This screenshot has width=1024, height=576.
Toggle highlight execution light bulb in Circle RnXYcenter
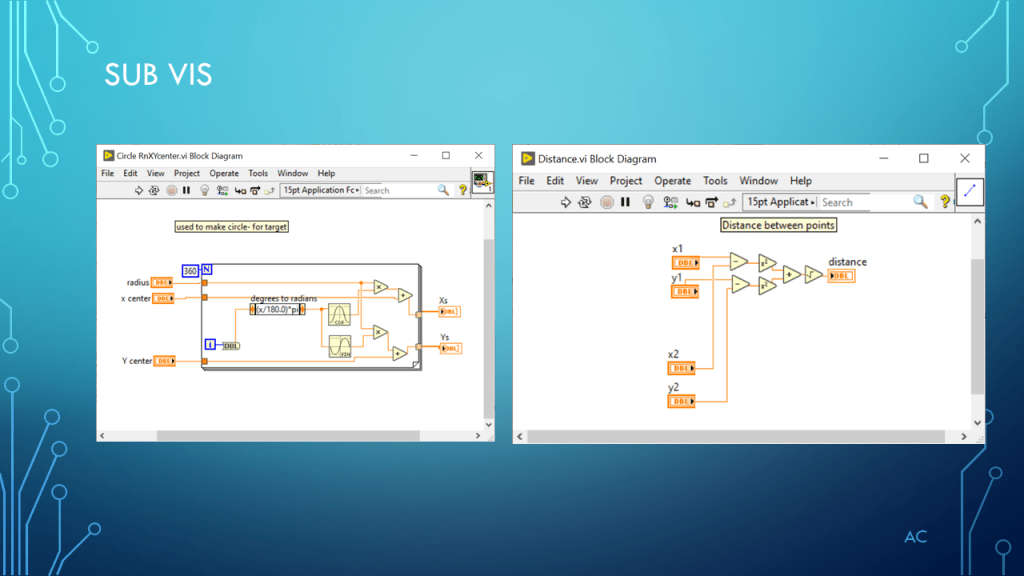(205, 190)
